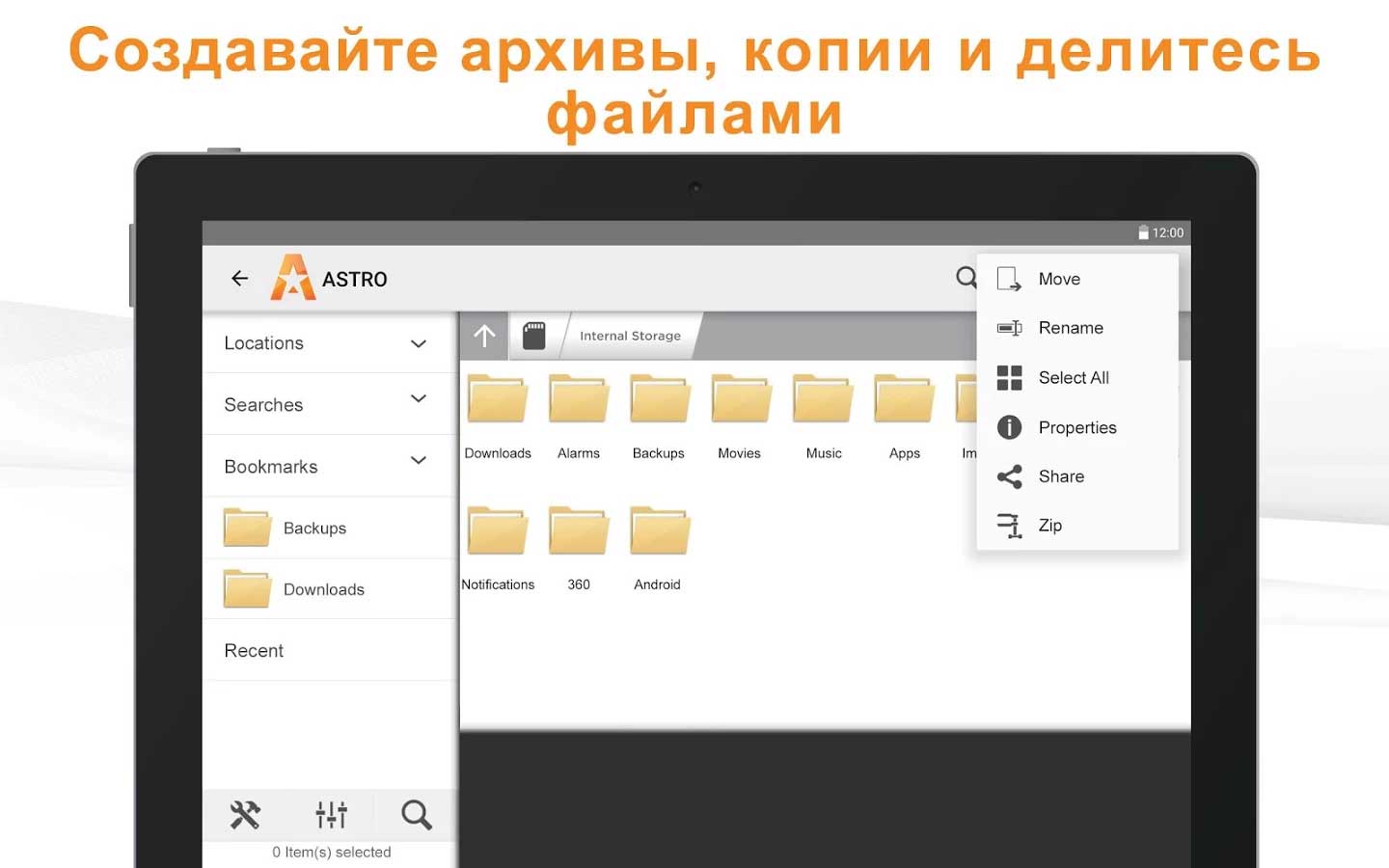Open Downloads bookmark in sidebar
Image resolution: width=1389 pixels, height=868 pixels.
pos(329,589)
